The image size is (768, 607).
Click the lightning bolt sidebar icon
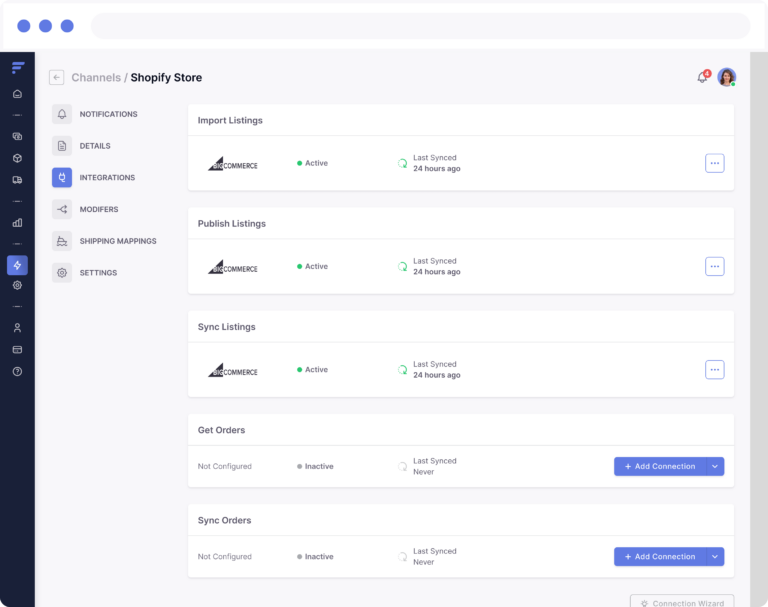pyautogui.click(x=17, y=265)
